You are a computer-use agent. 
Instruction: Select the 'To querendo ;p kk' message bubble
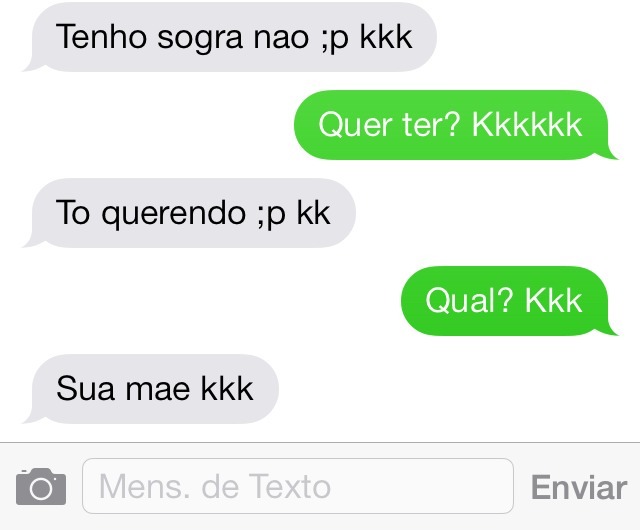[189, 213]
